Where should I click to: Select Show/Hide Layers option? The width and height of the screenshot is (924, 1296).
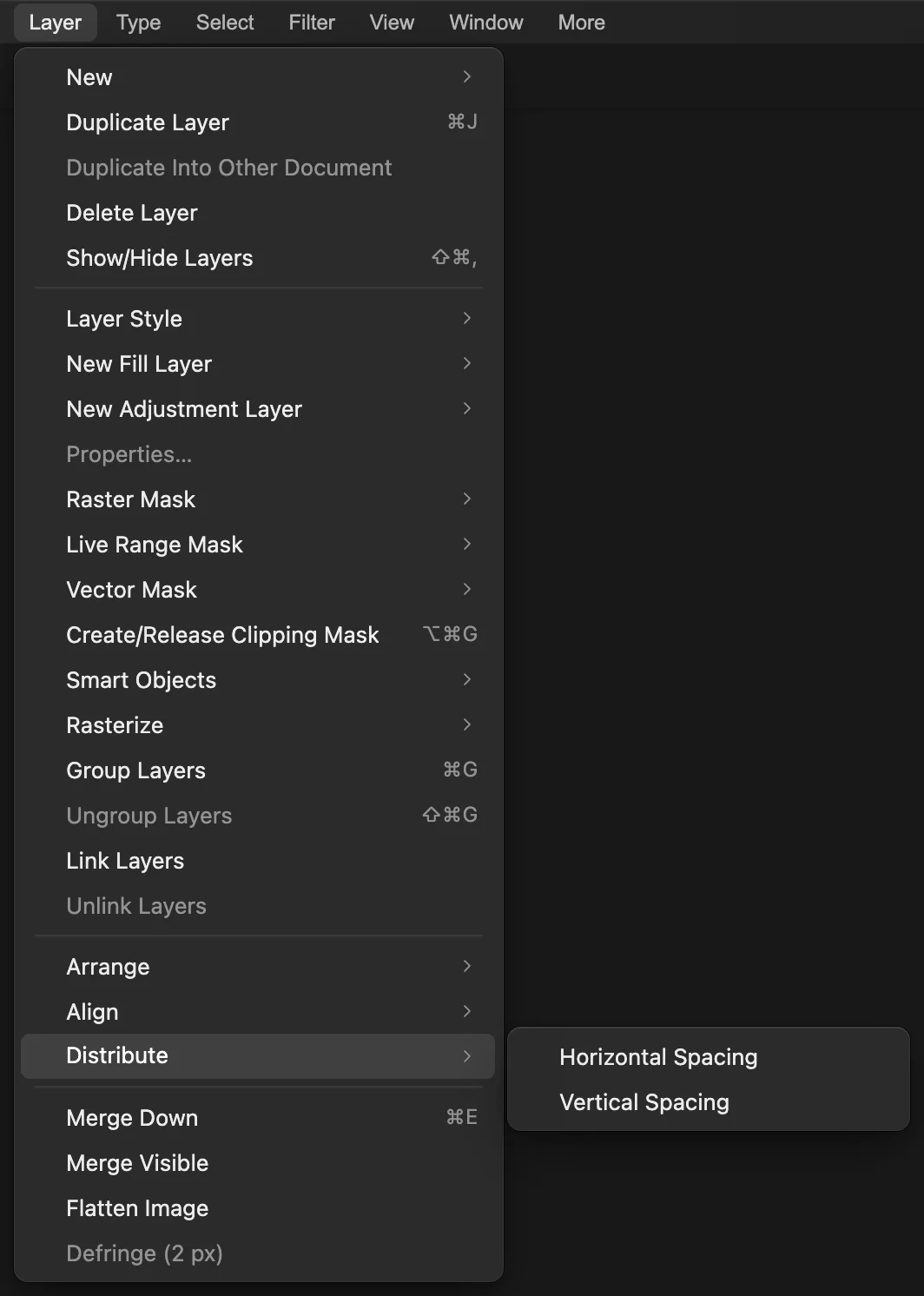(258, 258)
